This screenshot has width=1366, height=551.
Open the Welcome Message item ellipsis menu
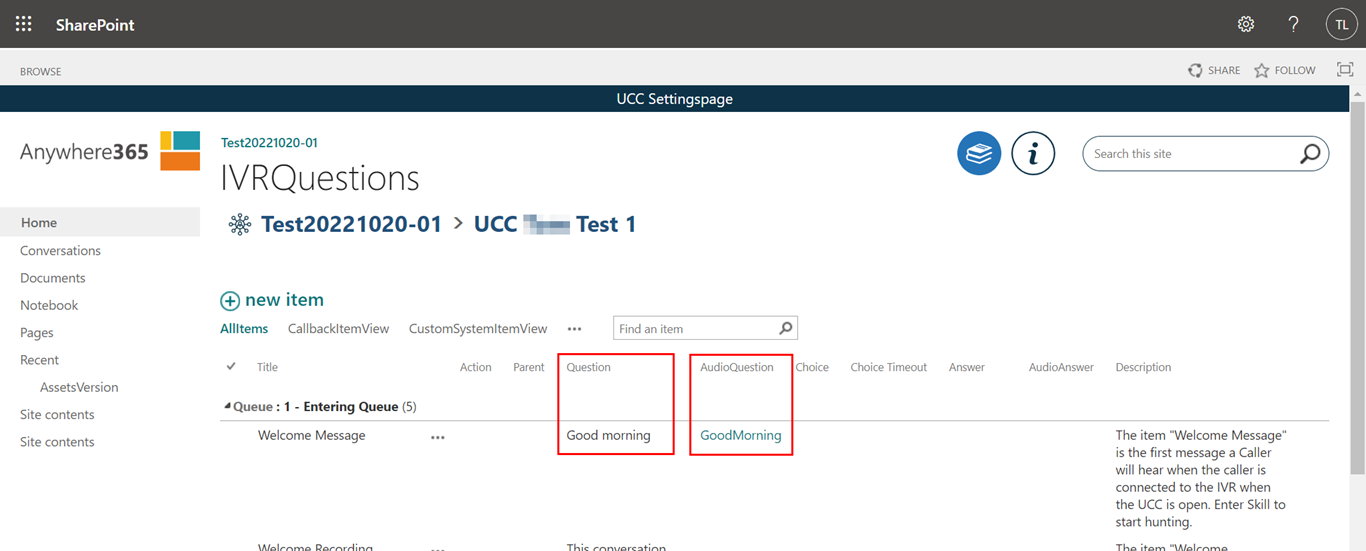click(437, 437)
